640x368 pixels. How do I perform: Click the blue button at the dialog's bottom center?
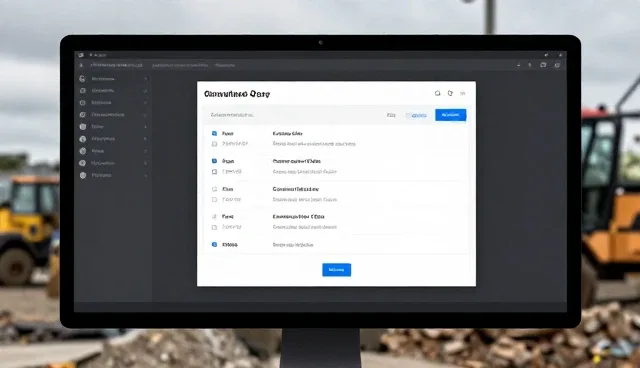[x=336, y=270]
